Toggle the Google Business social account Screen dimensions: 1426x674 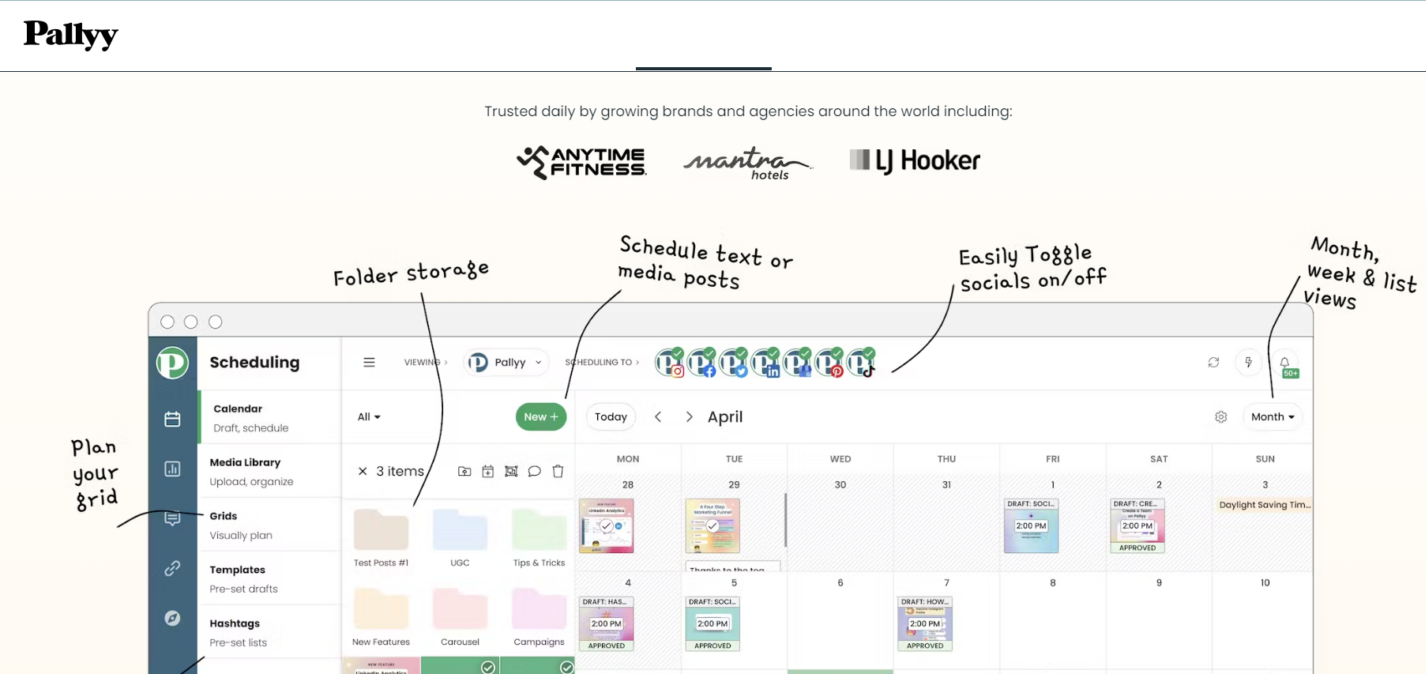(798, 362)
